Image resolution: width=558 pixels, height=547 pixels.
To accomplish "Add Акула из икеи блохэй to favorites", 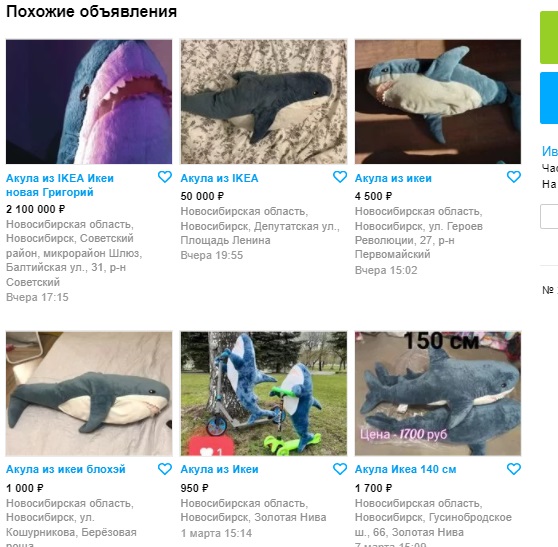I will [165, 469].
